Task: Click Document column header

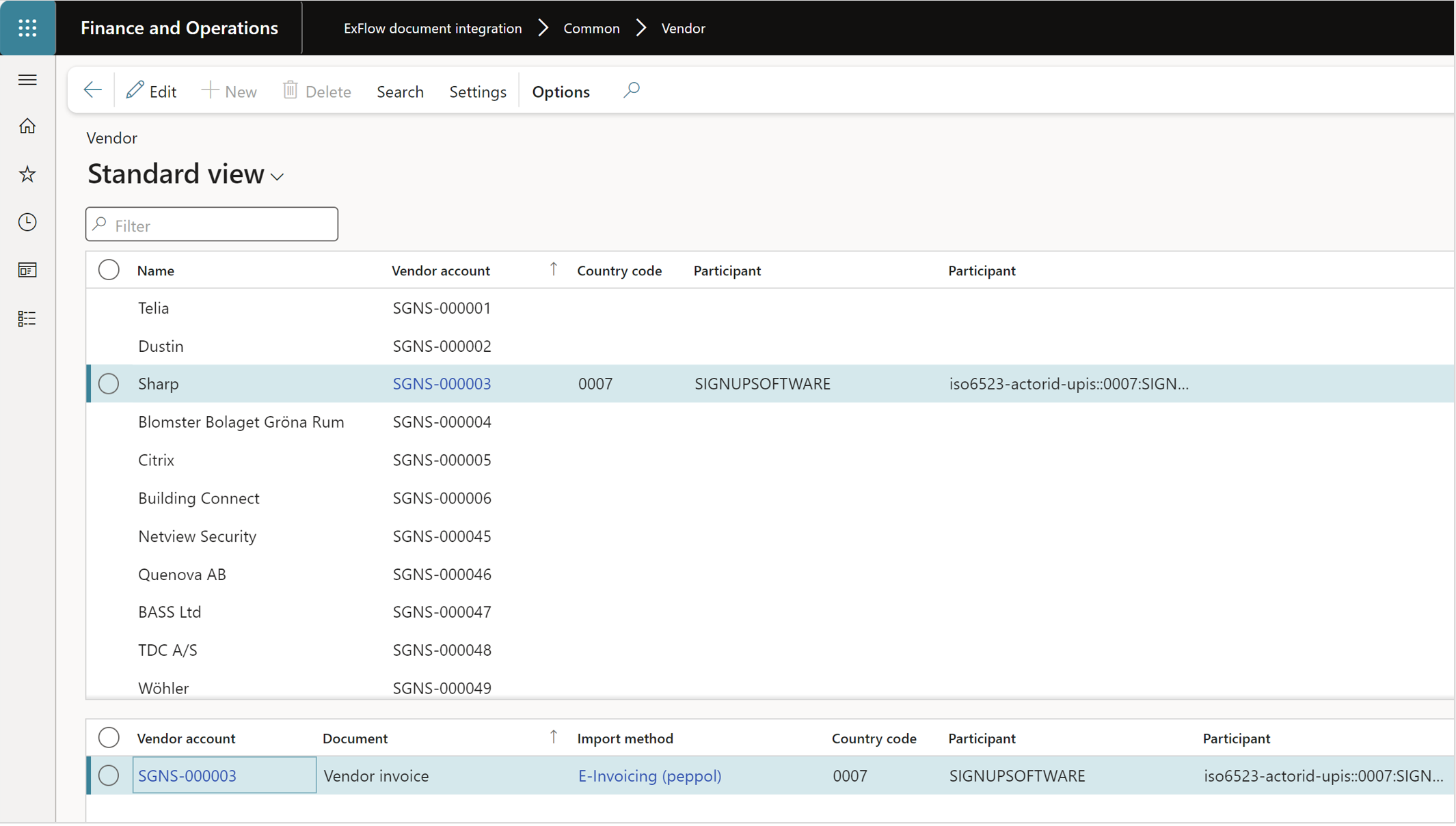Action: point(355,739)
